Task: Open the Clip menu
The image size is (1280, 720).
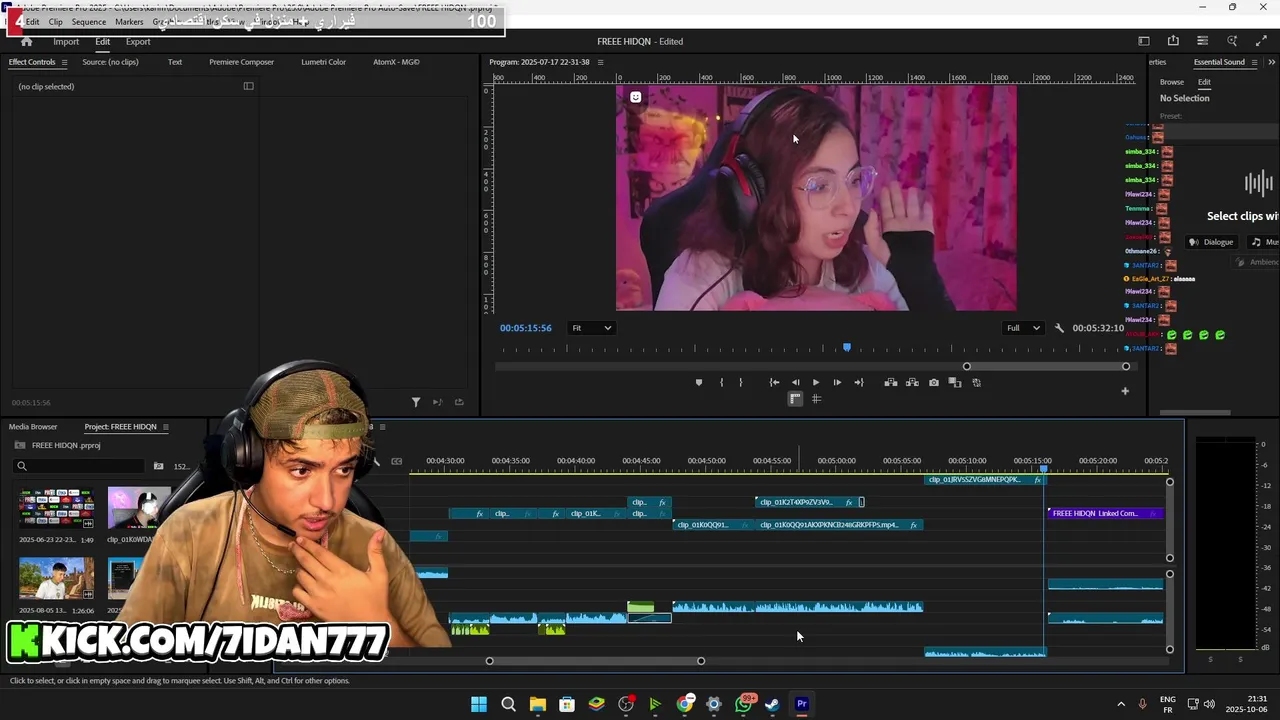Action: [x=55, y=22]
